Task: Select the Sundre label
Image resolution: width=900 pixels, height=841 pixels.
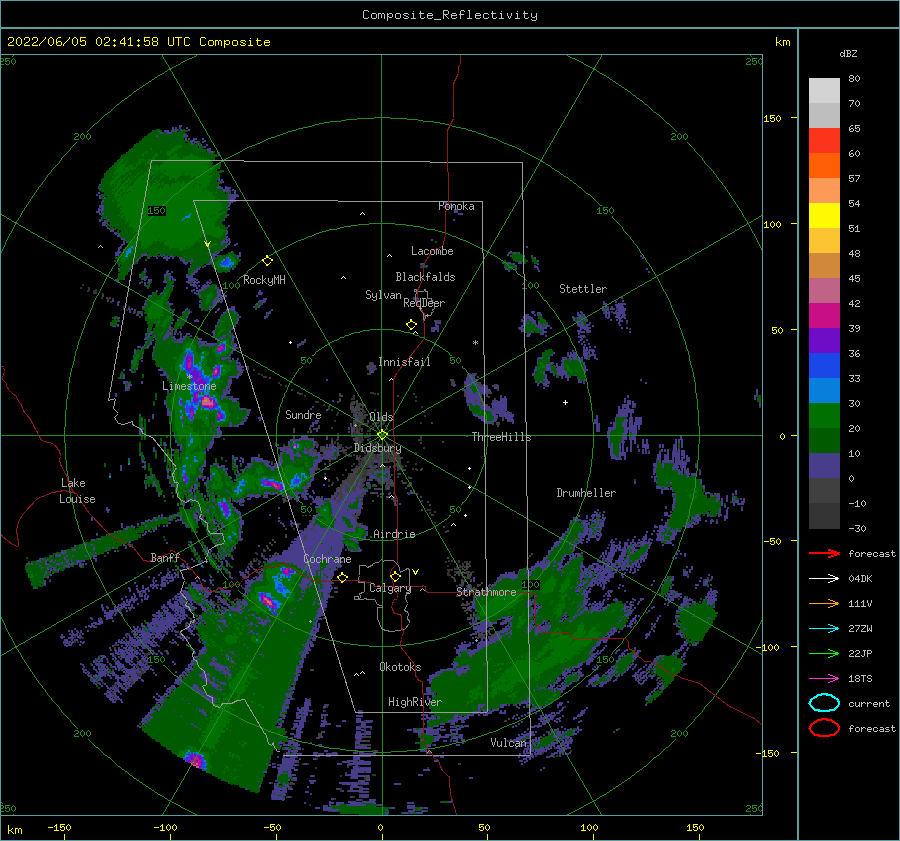Action: (x=303, y=414)
